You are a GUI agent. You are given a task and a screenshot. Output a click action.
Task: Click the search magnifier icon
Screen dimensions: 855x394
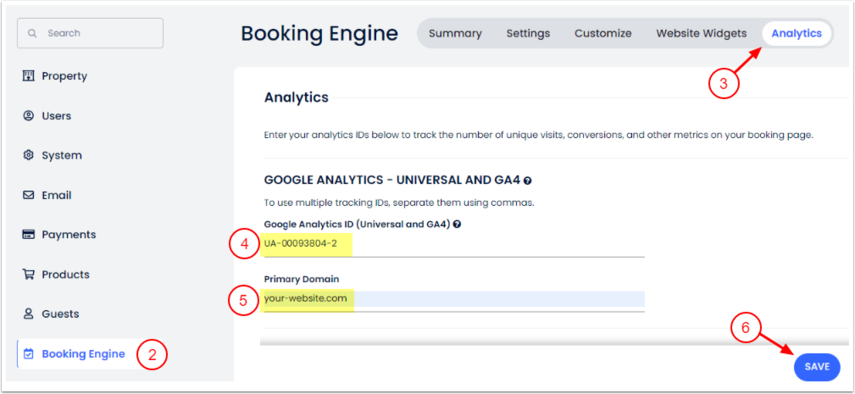32,33
